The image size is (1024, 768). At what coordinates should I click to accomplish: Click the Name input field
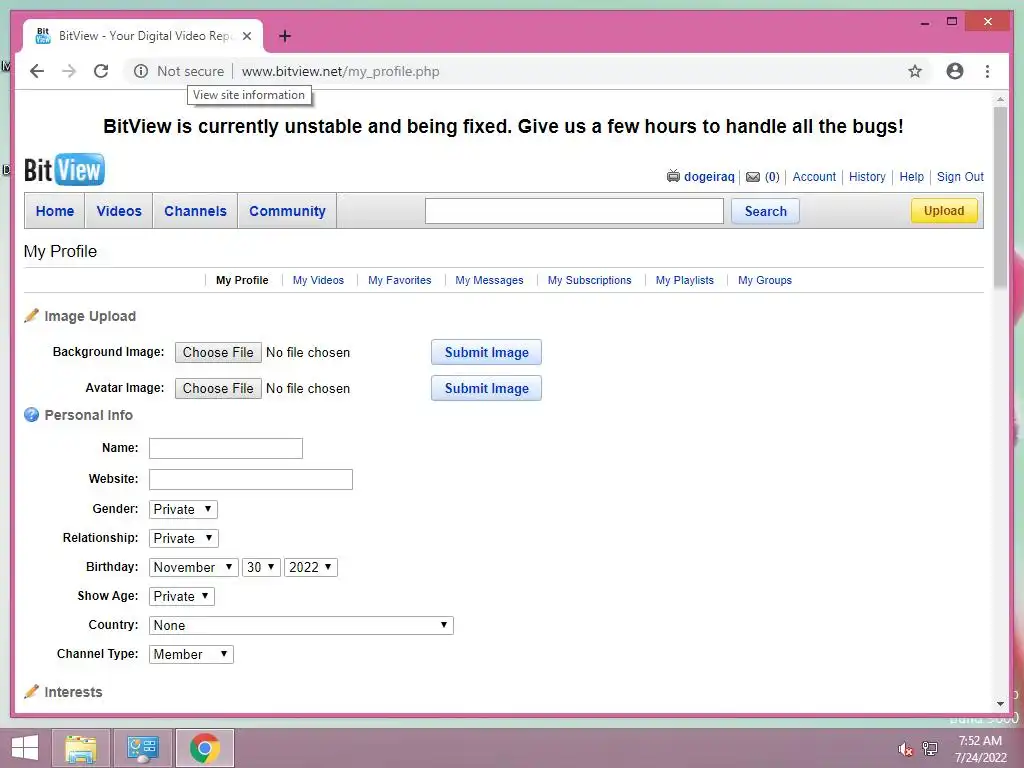click(226, 448)
